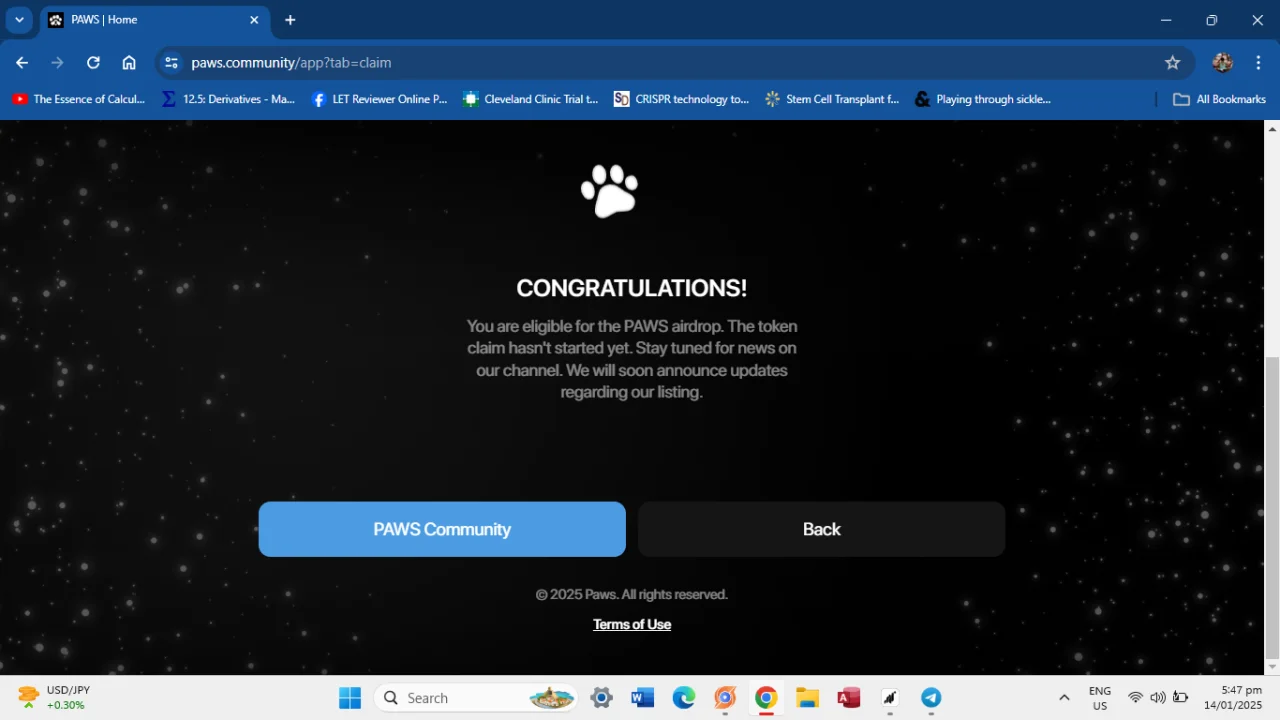
Task: Open the volume speaker icon
Action: 1158,698
